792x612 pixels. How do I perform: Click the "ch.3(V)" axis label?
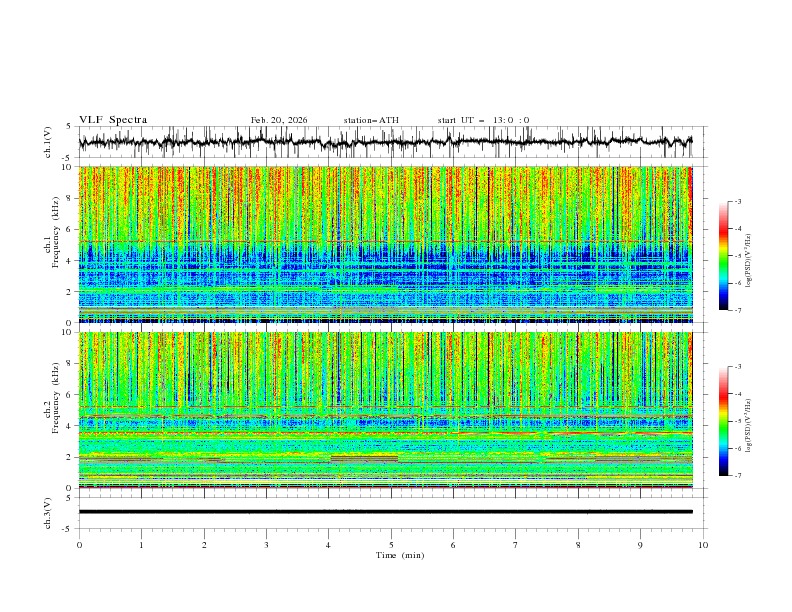pos(48,513)
